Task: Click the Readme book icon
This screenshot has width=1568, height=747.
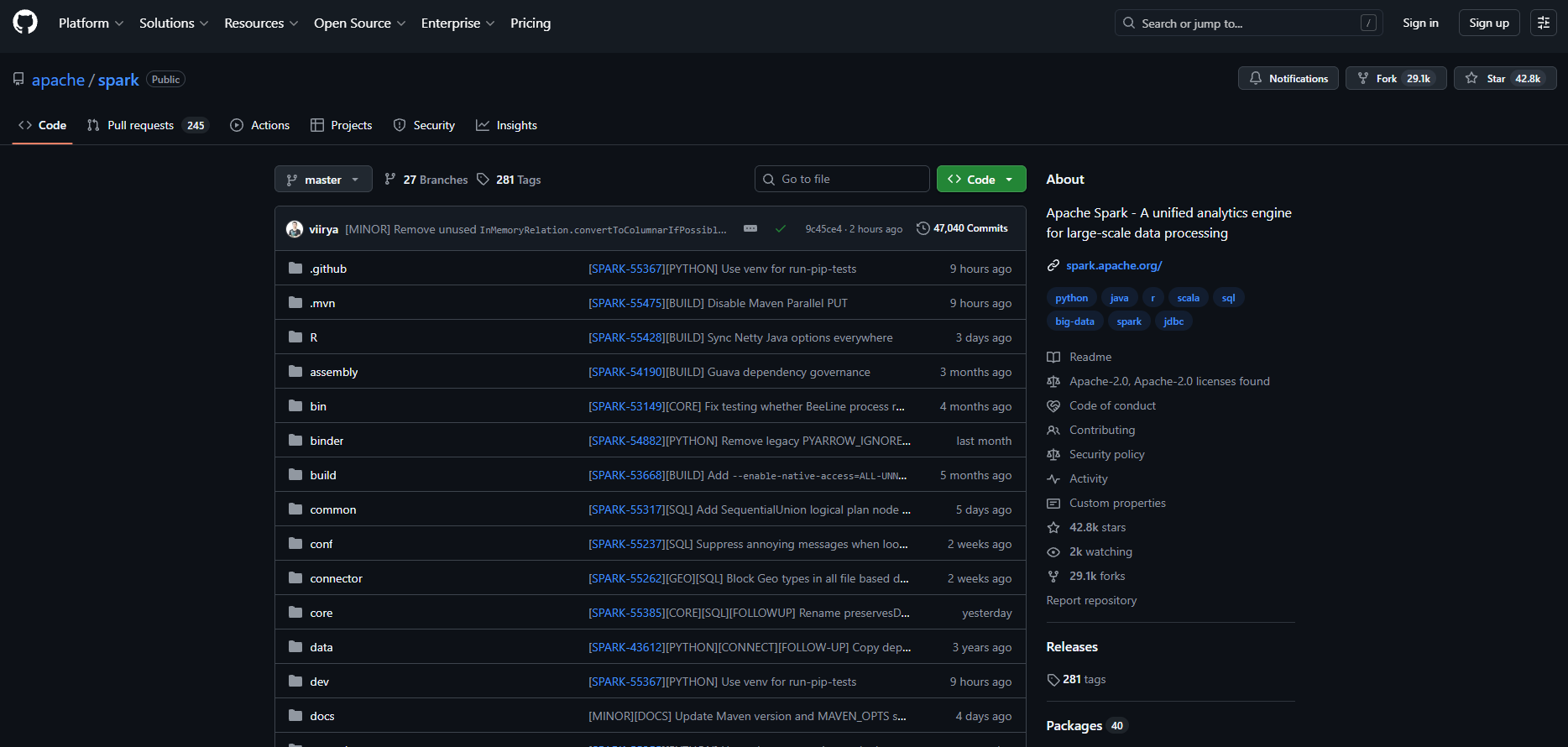Action: pyautogui.click(x=1053, y=357)
